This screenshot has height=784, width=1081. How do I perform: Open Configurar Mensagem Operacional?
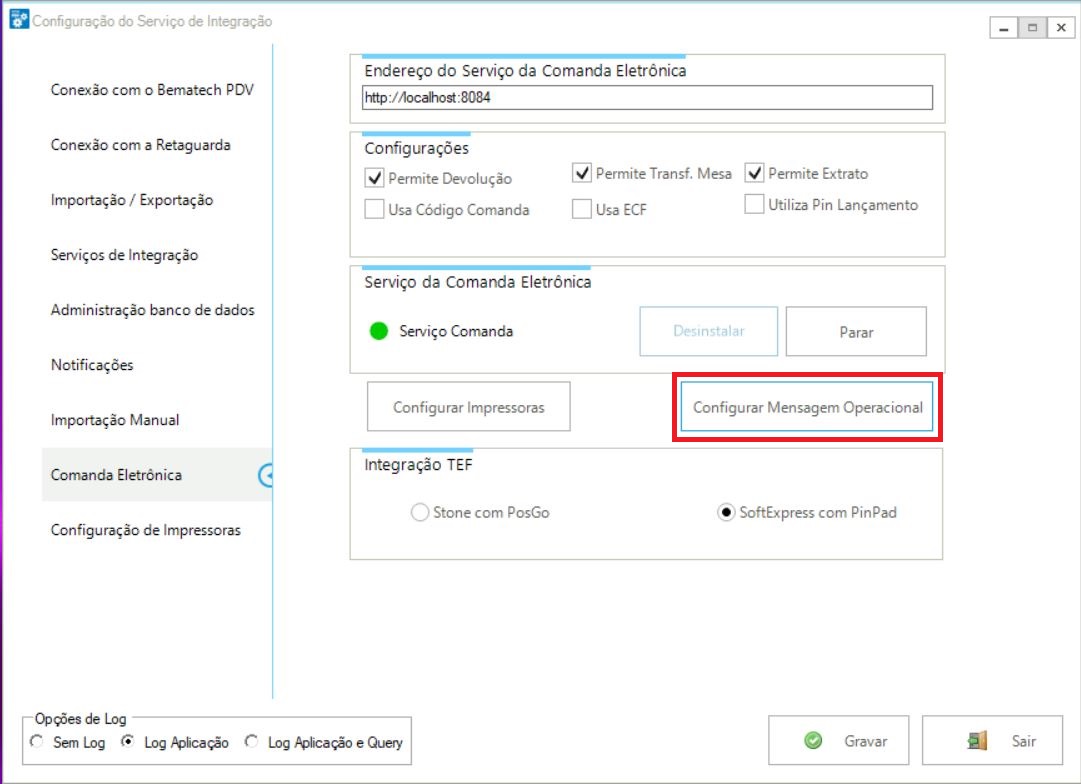tap(807, 407)
